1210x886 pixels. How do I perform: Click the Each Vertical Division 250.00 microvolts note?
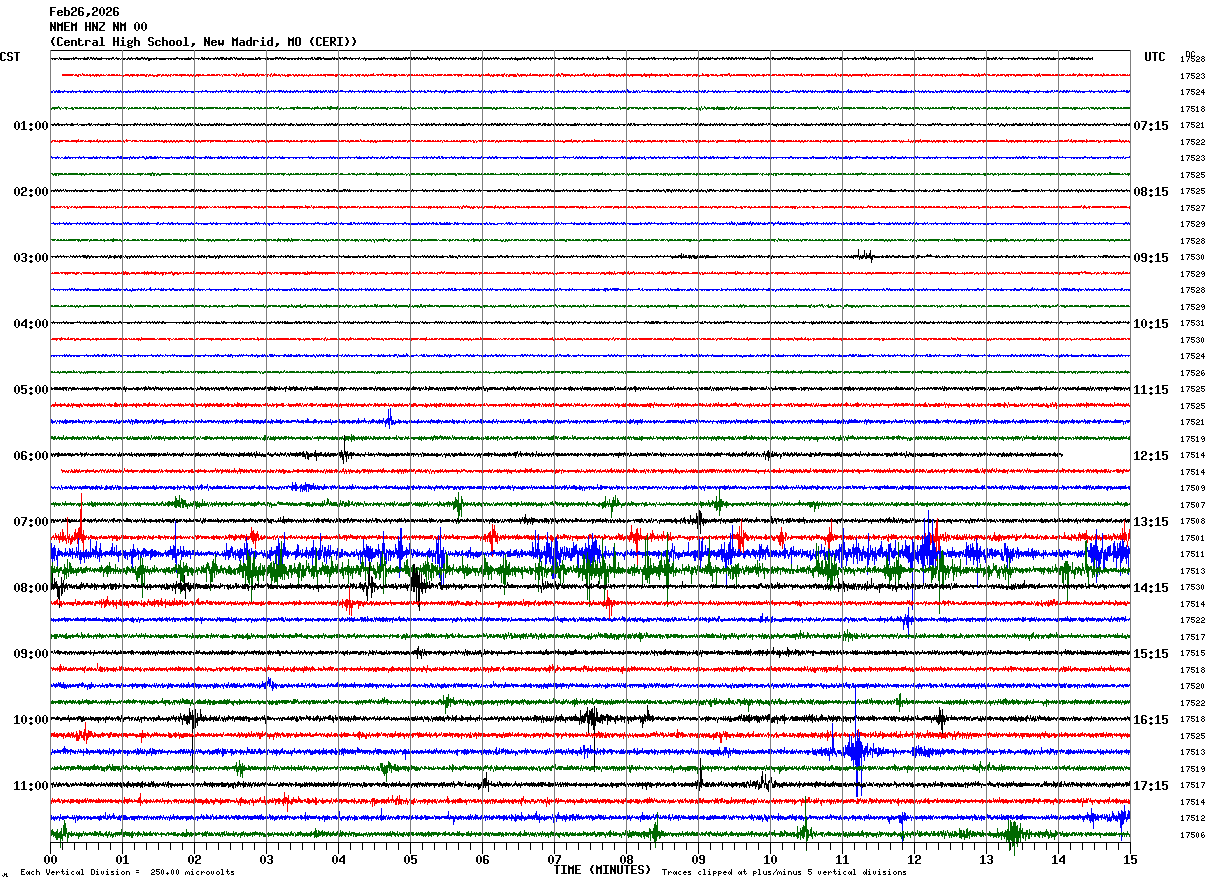[x=127, y=873]
